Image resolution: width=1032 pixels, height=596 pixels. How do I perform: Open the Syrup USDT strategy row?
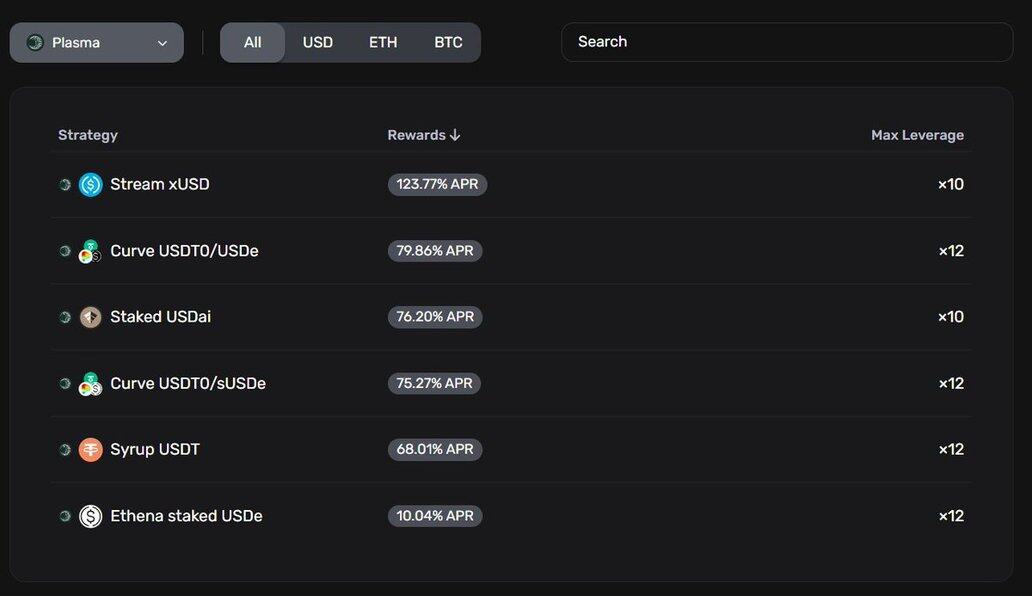pos(511,449)
